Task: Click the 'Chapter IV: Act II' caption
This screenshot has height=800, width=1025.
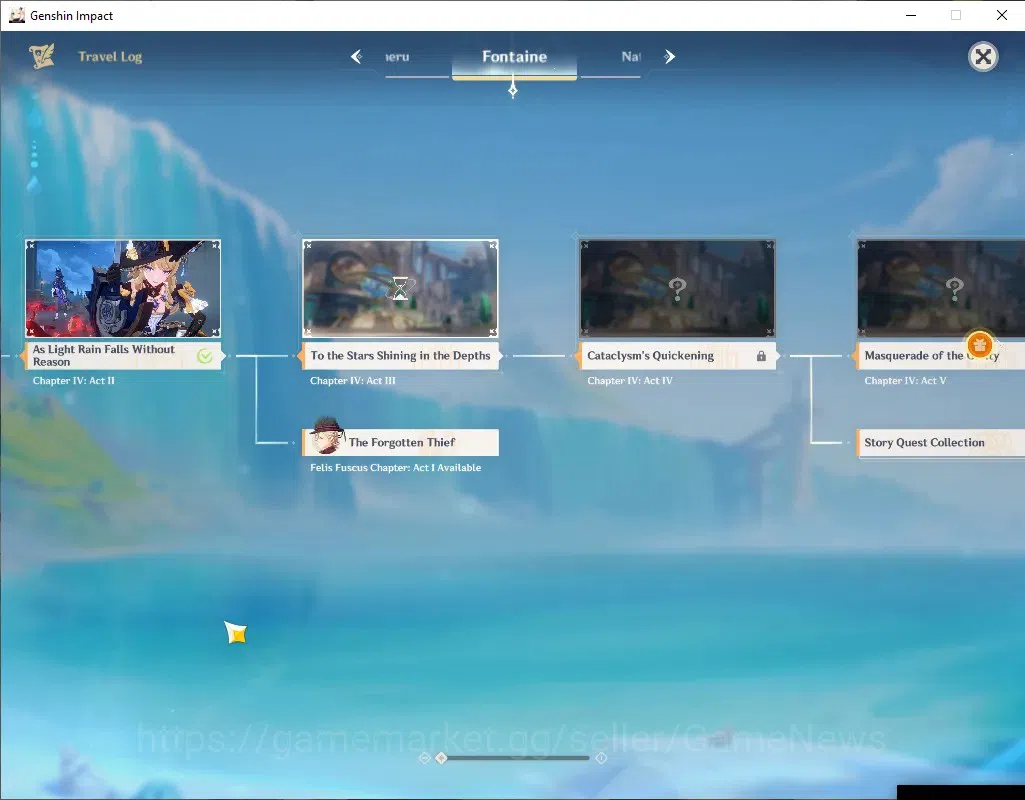Action: pos(74,380)
